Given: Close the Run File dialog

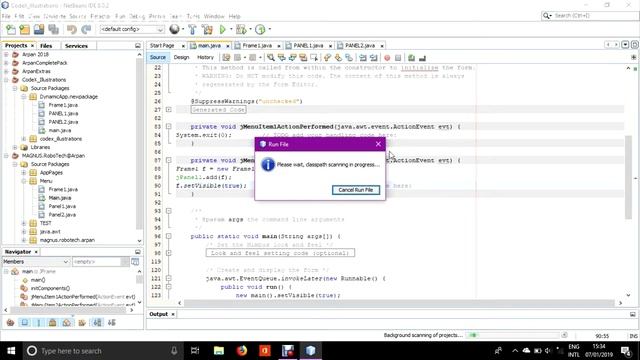Looking at the screenshot, I should [x=378, y=144].
